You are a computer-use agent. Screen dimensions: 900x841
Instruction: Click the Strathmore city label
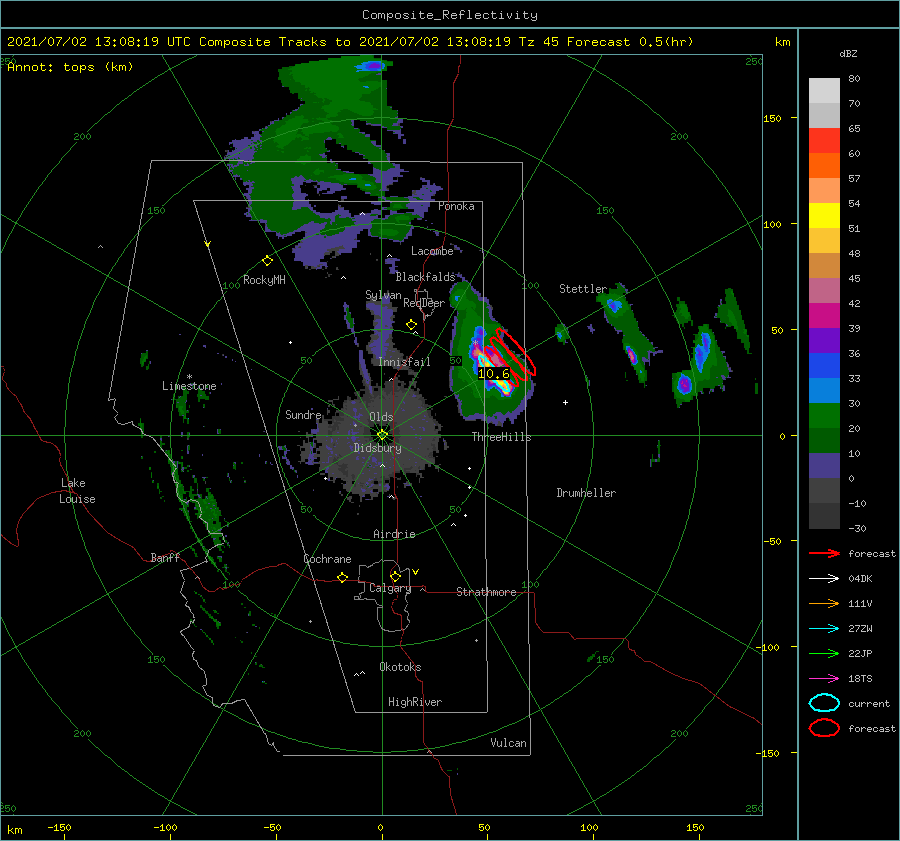click(x=486, y=592)
